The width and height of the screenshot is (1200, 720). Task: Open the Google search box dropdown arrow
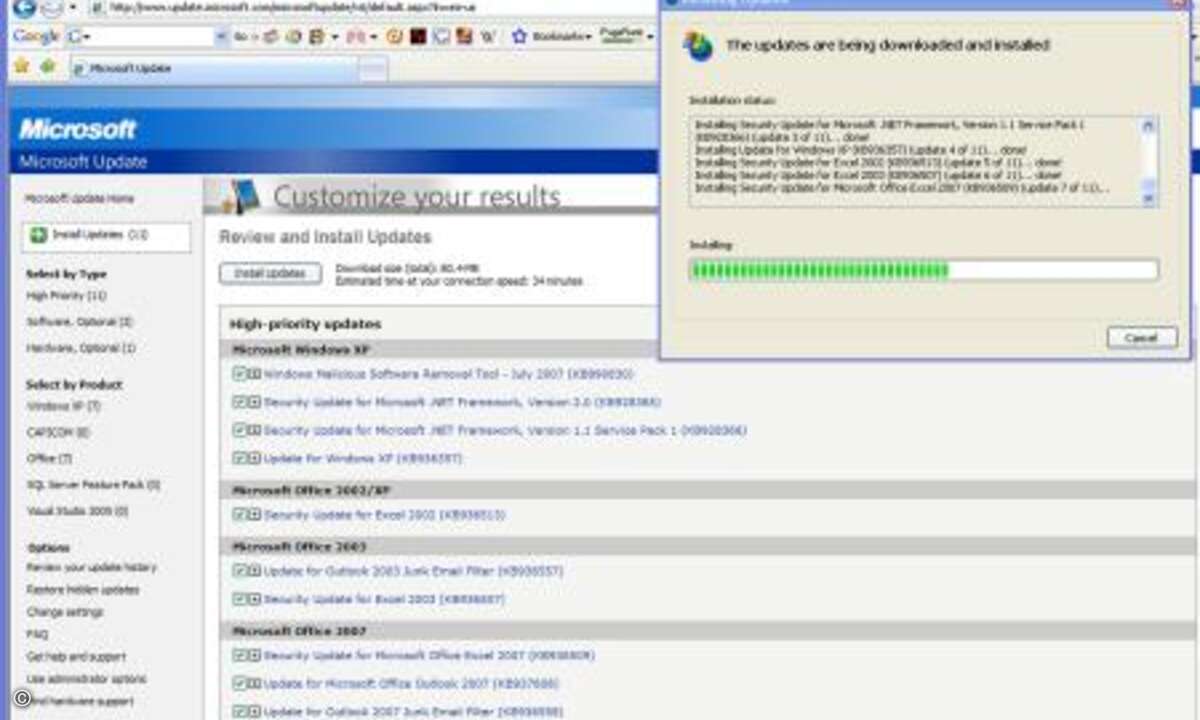[x=222, y=37]
